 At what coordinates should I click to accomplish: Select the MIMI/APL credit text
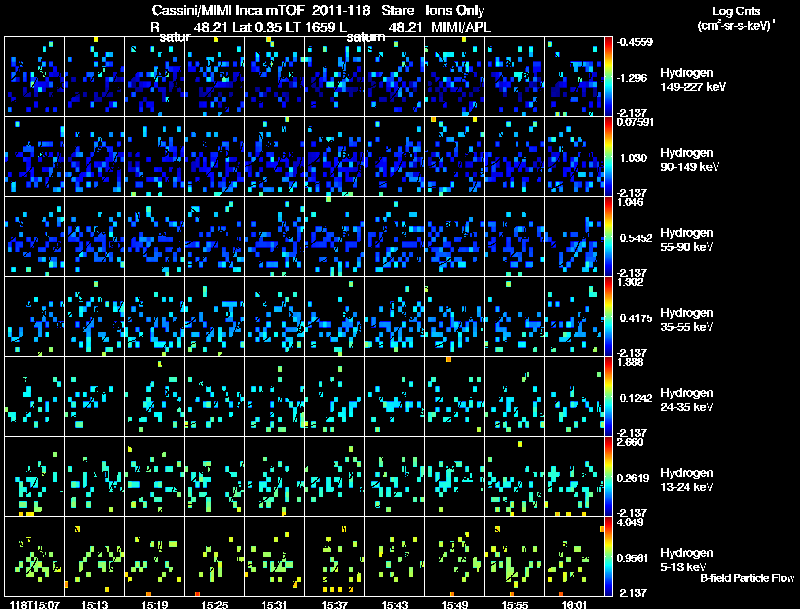point(461,27)
